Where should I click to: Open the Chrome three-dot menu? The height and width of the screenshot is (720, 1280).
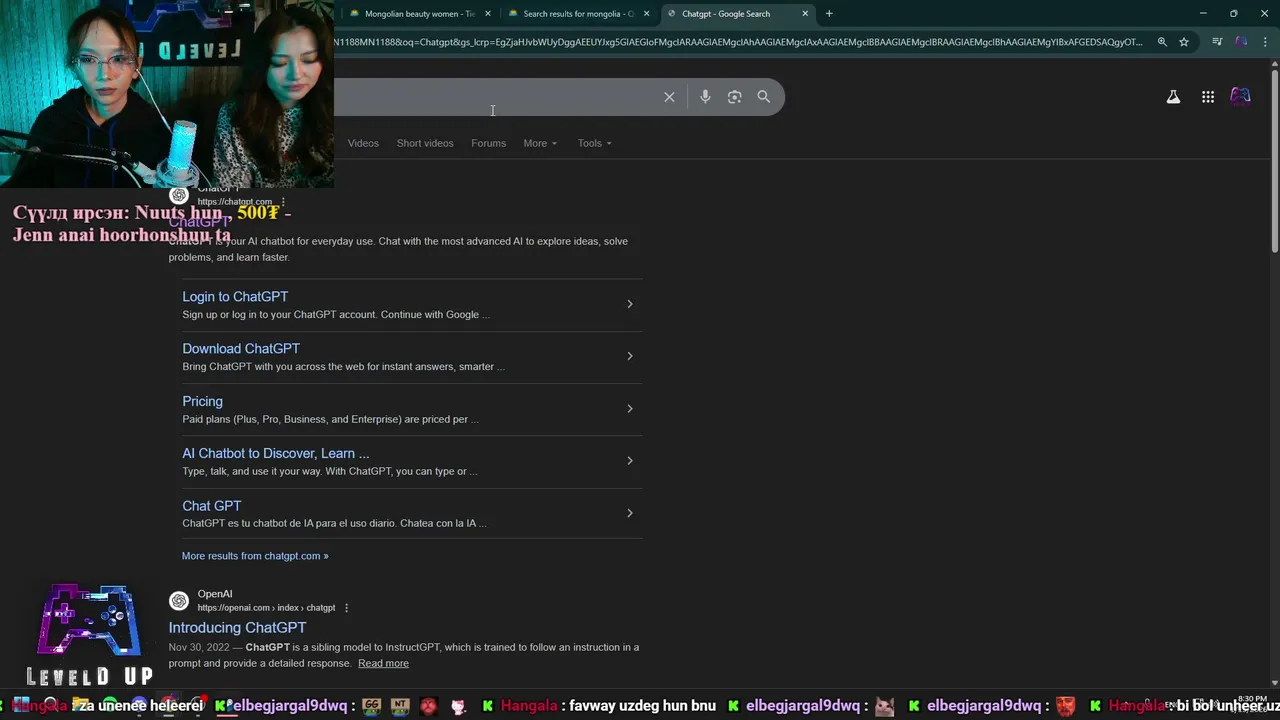coord(1264,42)
